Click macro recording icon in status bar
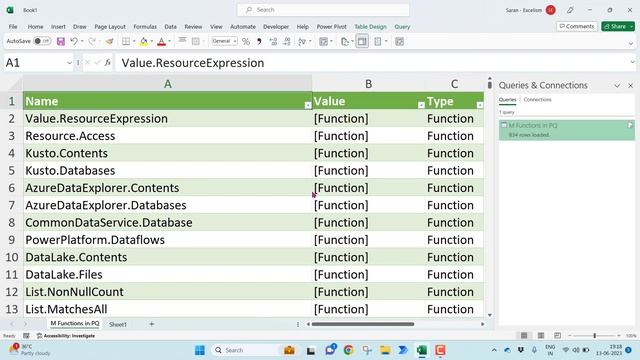640x360 pixels. [x=26, y=336]
